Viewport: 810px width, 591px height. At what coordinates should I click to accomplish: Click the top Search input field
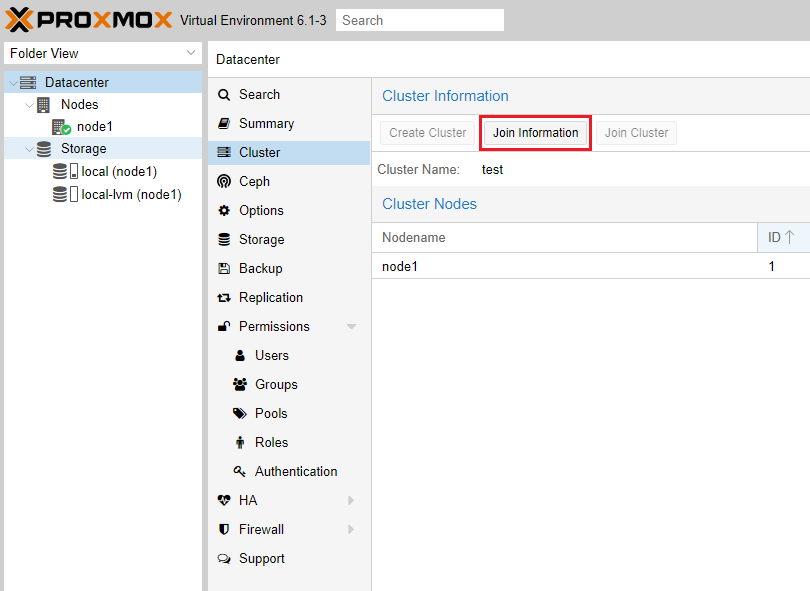(419, 20)
